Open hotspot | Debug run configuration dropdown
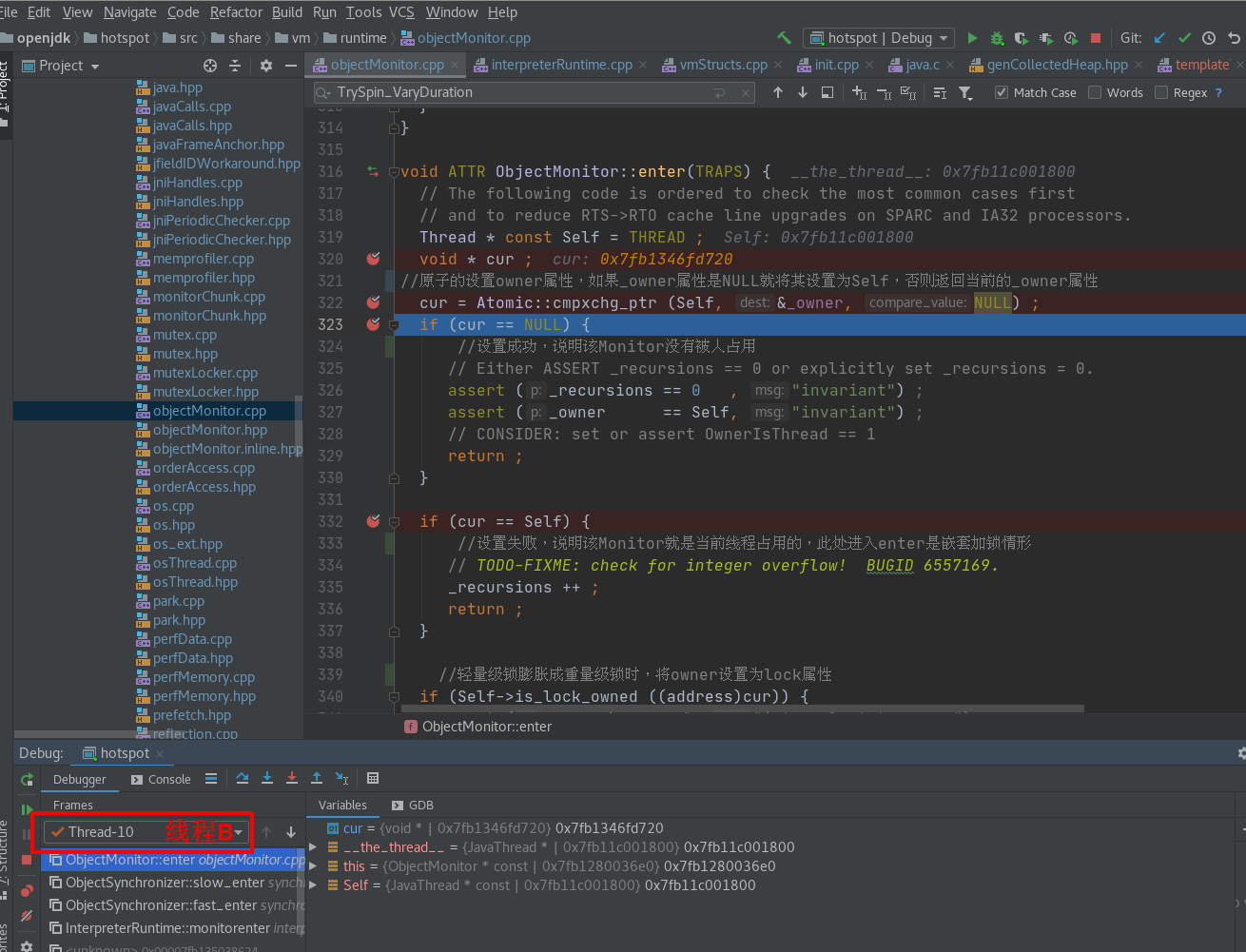Viewport: 1246px width, 952px height. (x=879, y=38)
